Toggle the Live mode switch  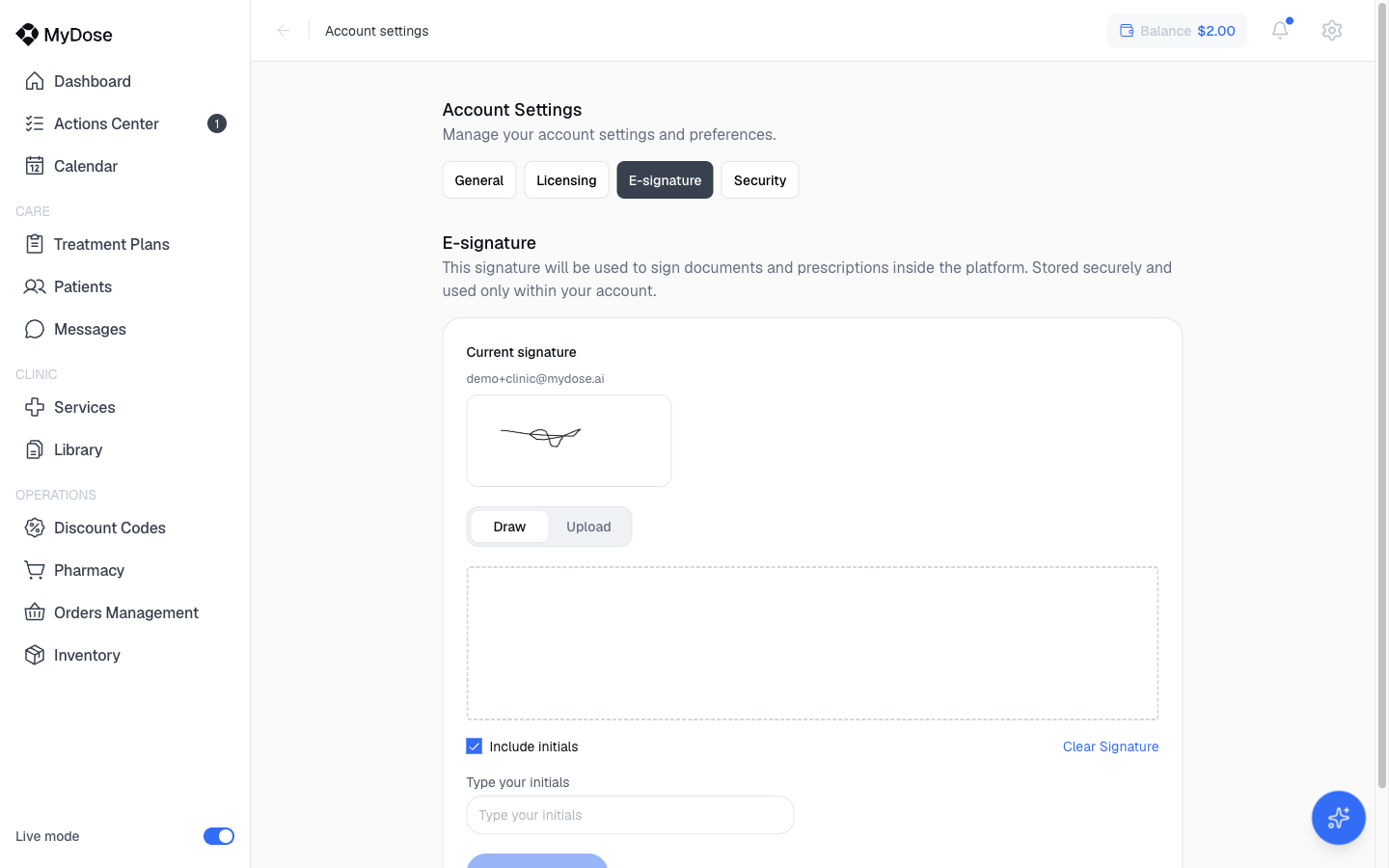click(x=219, y=836)
